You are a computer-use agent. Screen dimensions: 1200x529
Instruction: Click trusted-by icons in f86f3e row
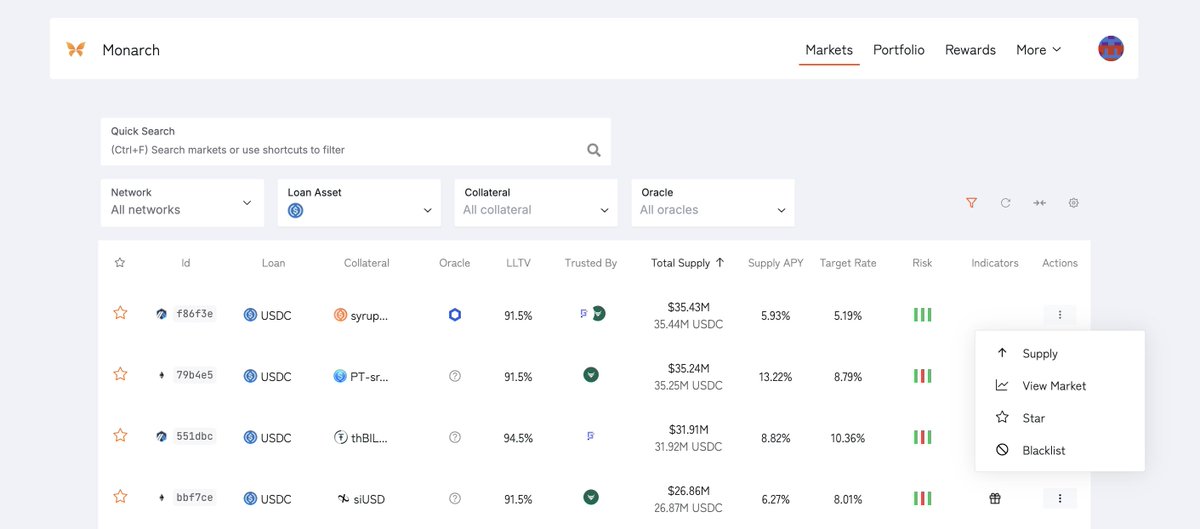tap(592, 313)
